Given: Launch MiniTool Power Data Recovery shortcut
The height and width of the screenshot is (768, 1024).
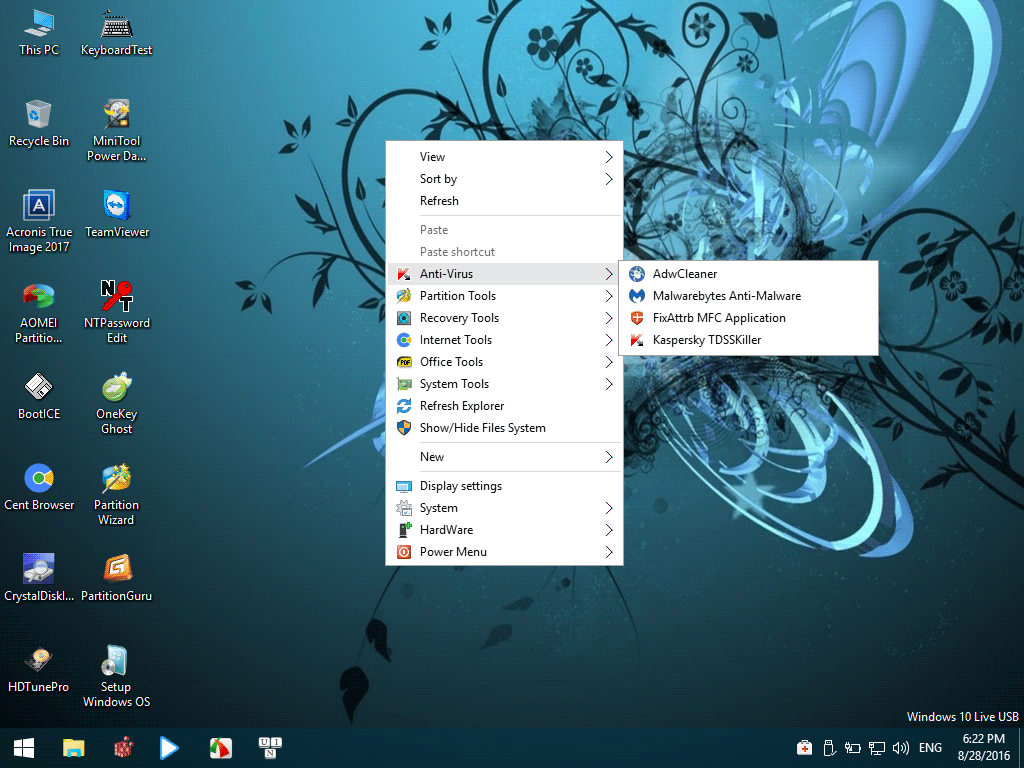Looking at the screenshot, I should (x=116, y=131).
